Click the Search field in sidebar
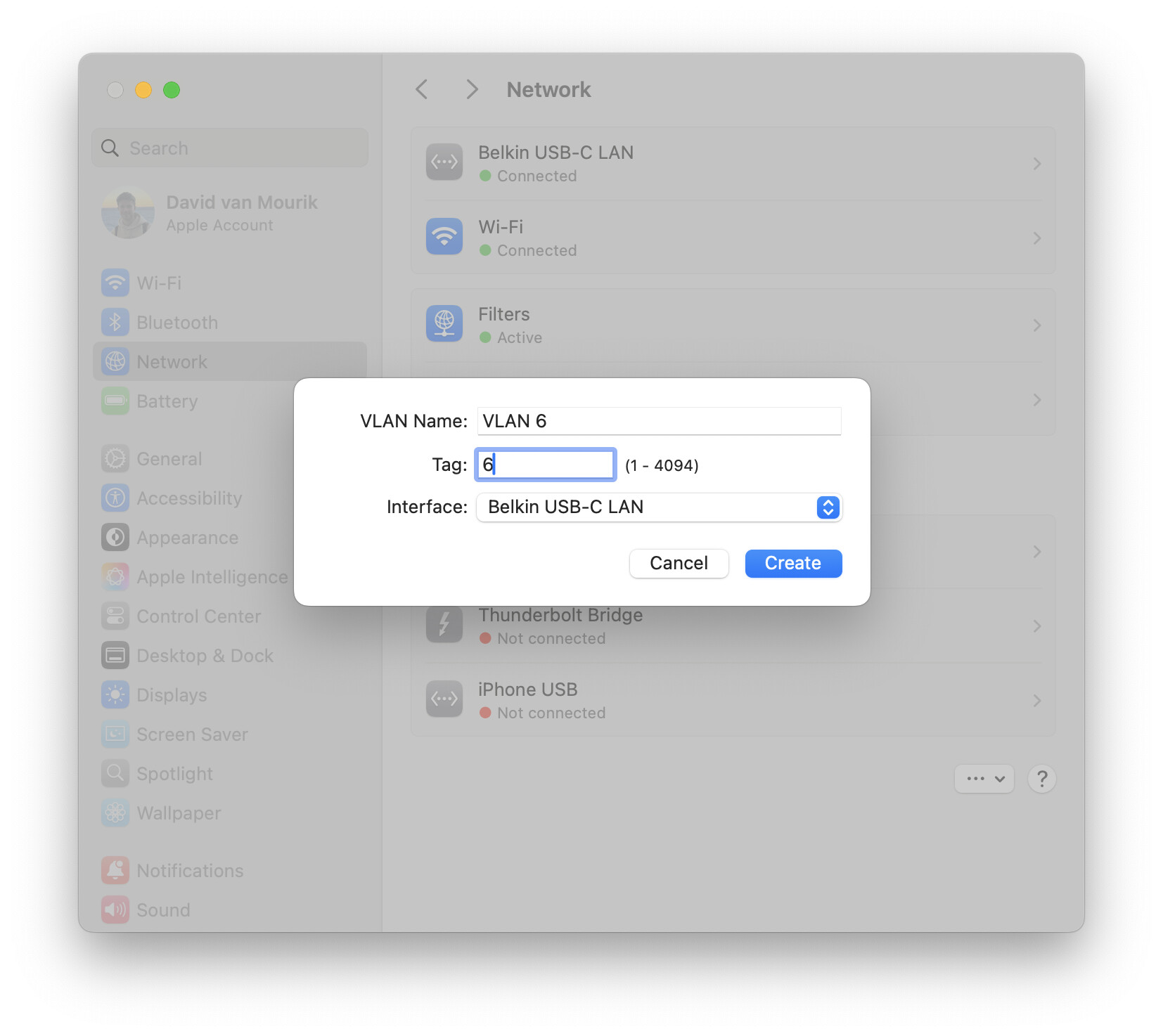 point(230,148)
